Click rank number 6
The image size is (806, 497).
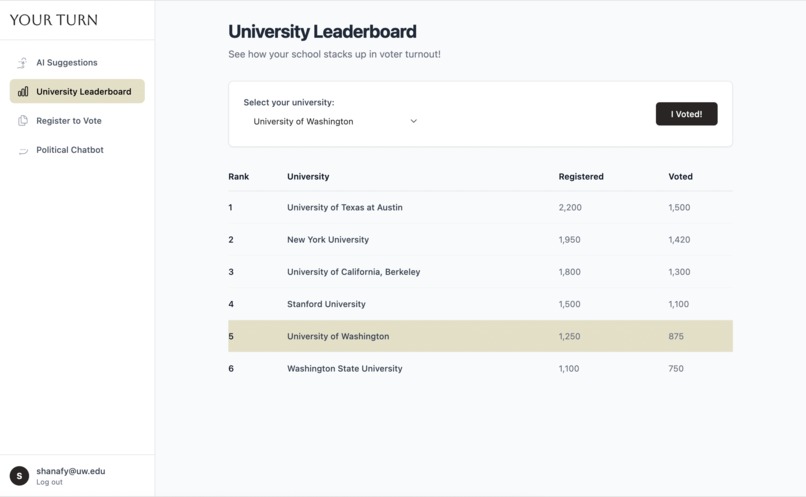[231, 369]
